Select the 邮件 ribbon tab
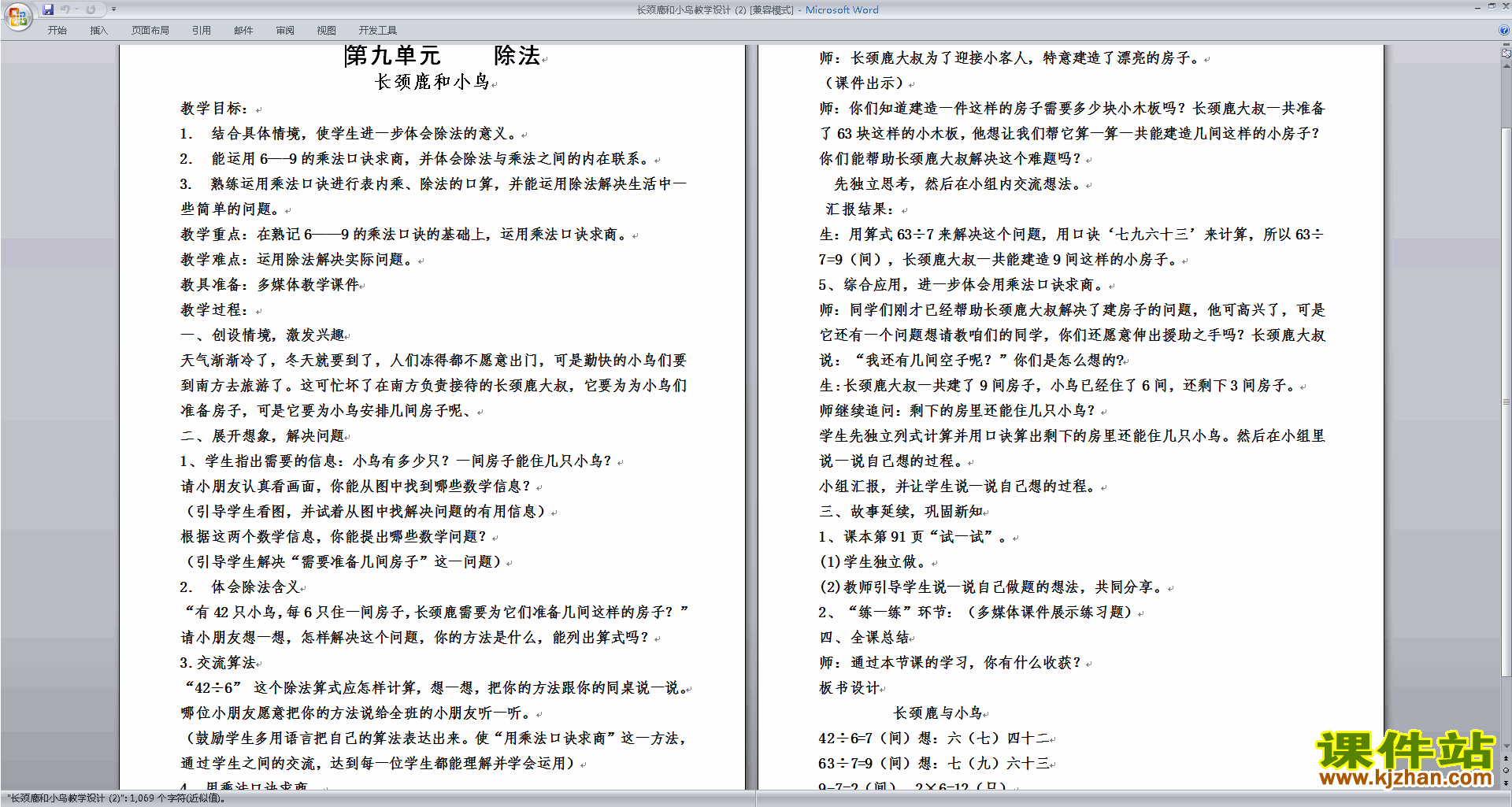The image size is (1512, 807). click(x=243, y=31)
